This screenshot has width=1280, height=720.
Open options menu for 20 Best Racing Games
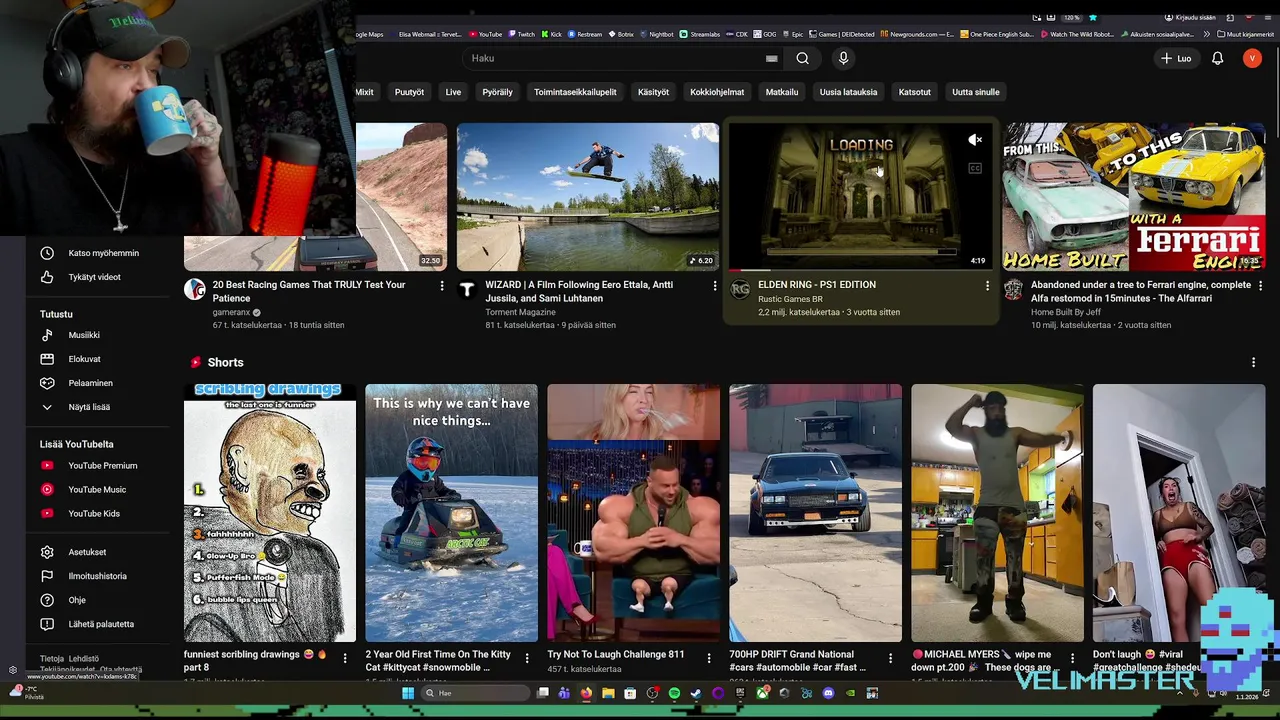pos(442,286)
